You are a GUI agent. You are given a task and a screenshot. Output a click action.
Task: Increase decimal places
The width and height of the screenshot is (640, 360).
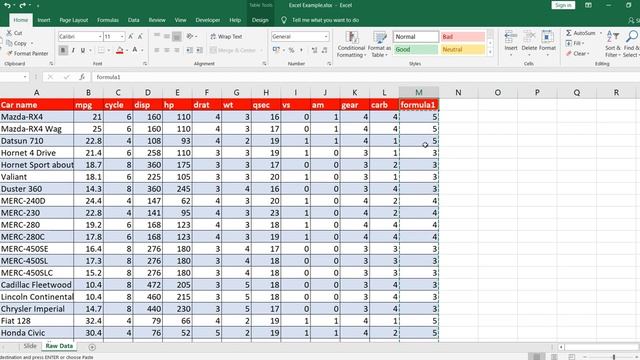coord(314,50)
